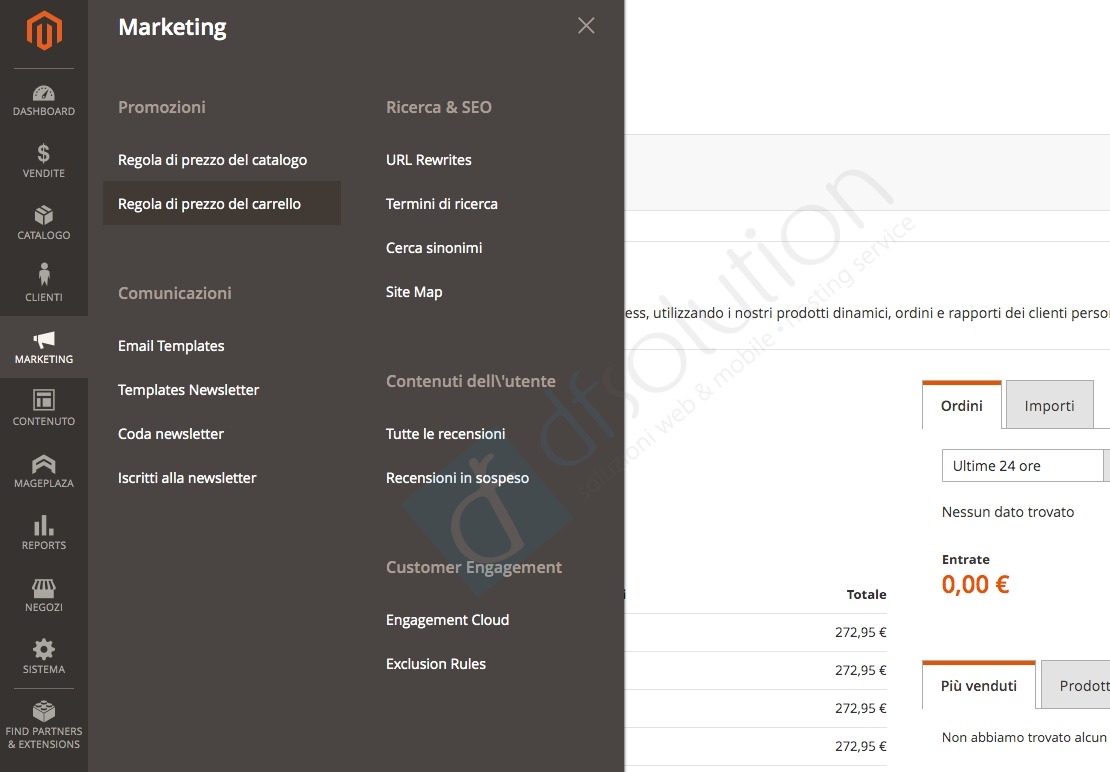Open Regola di prezzo del catalogo
This screenshot has width=1110, height=772.
212,160
